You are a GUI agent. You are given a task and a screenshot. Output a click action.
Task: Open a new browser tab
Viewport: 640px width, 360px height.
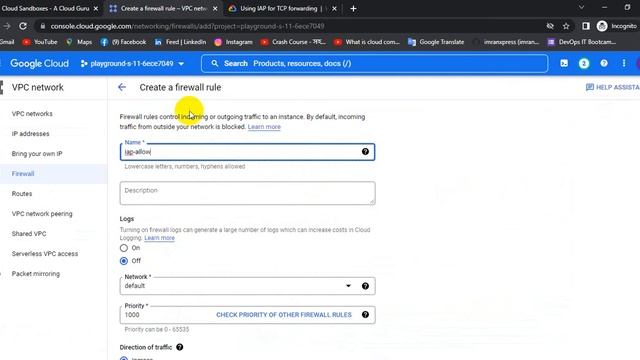click(353, 9)
